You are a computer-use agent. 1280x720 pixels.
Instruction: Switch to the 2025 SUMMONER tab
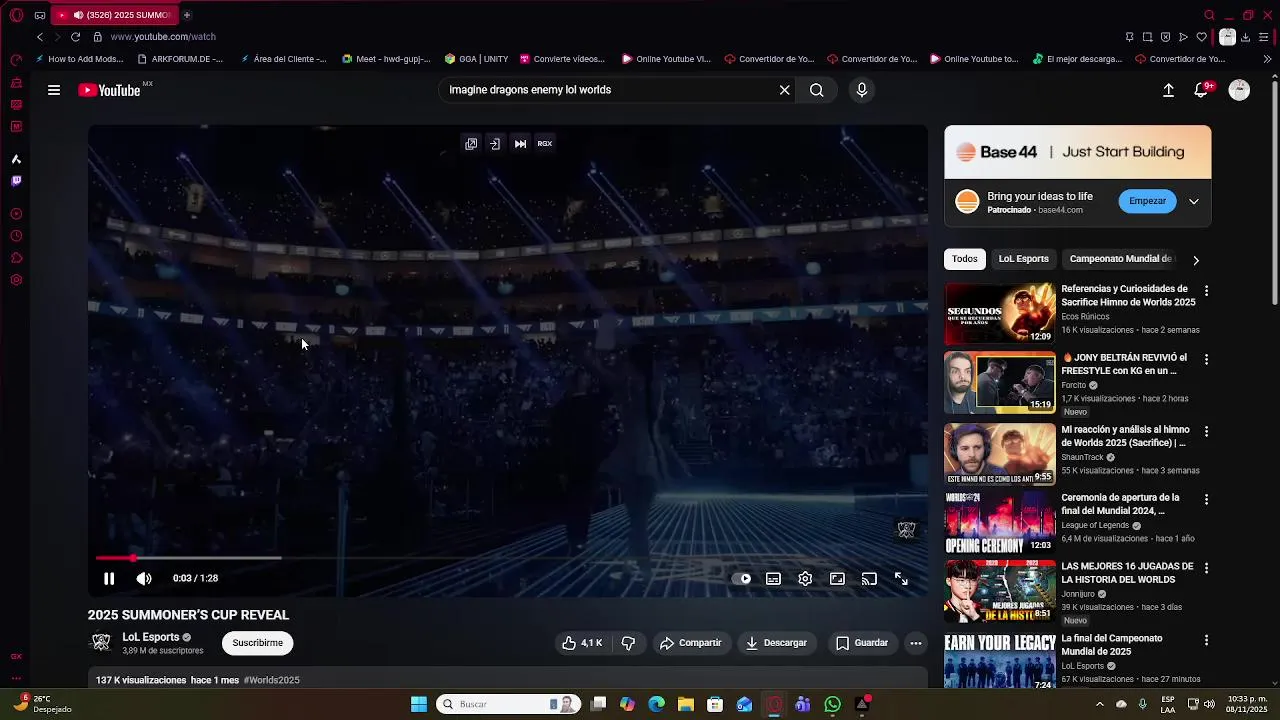(115, 15)
